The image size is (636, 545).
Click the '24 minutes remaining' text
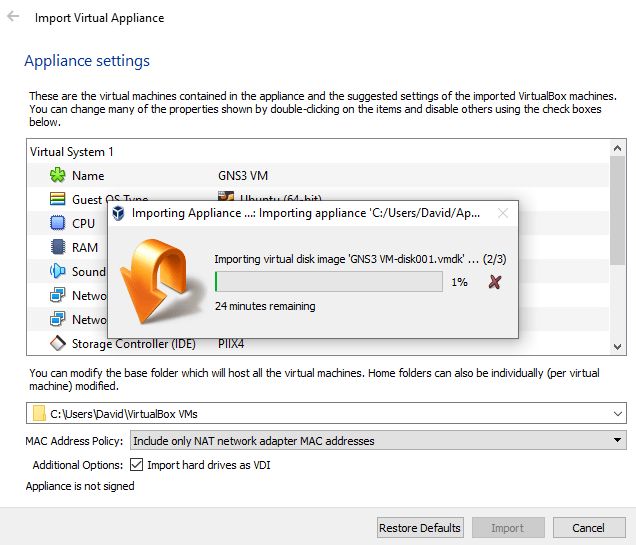pos(265,306)
